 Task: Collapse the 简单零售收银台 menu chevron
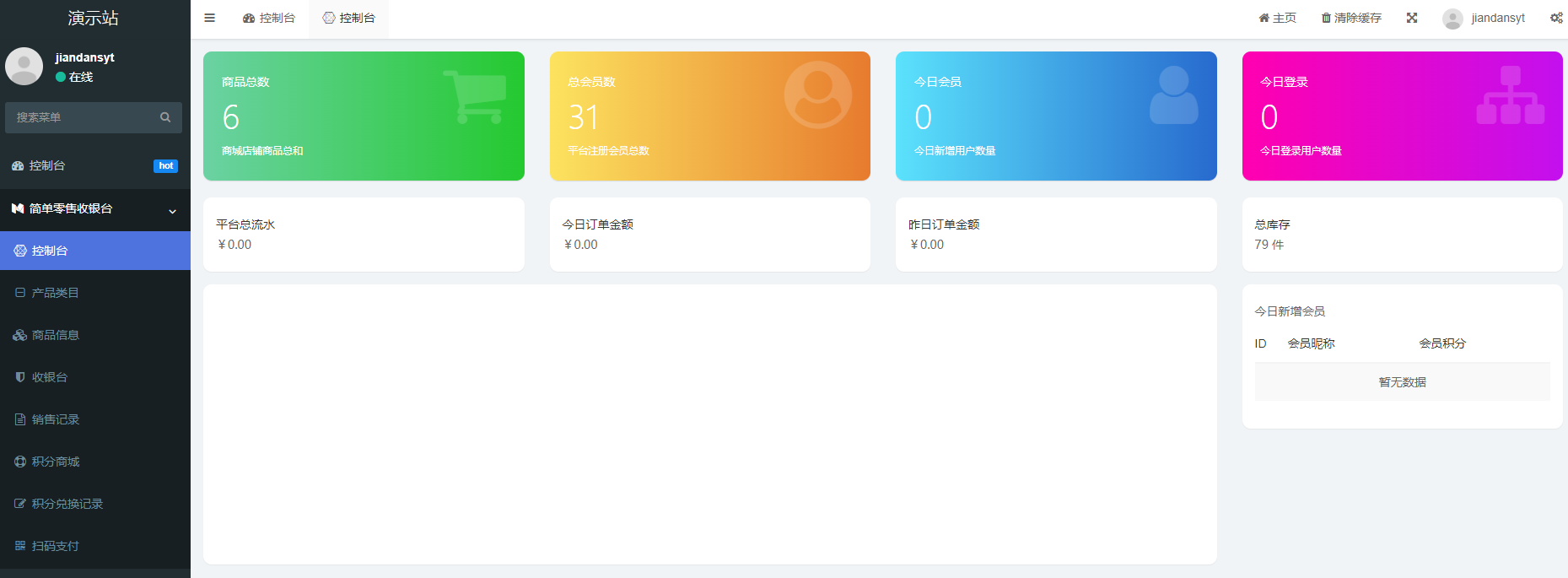pyautogui.click(x=173, y=211)
